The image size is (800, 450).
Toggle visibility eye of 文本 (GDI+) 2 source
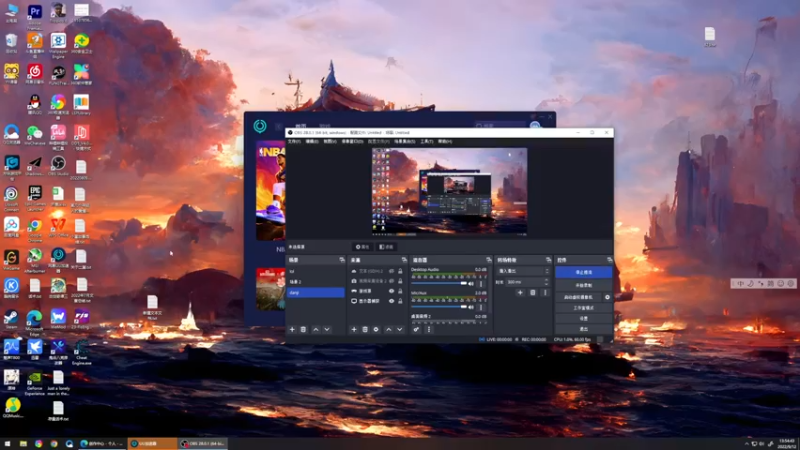pyautogui.click(x=391, y=271)
